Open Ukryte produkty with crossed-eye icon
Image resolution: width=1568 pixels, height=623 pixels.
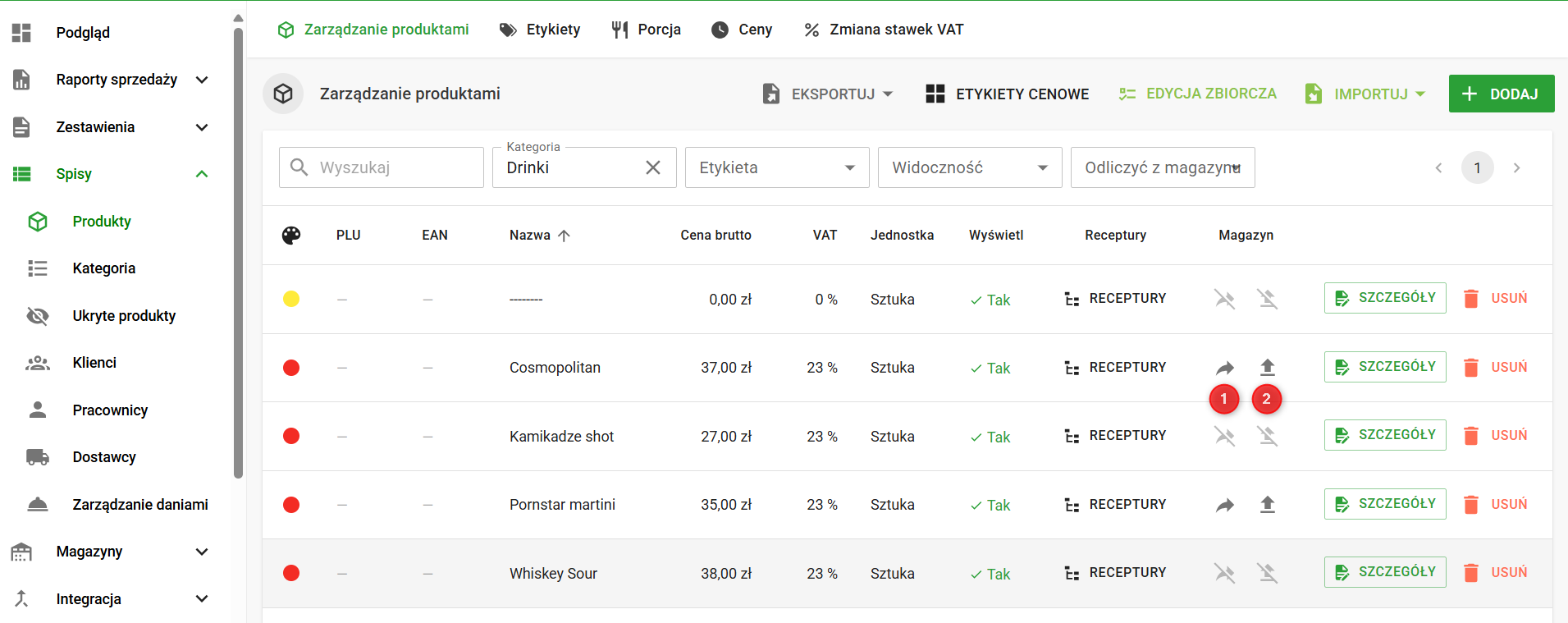[x=123, y=316]
